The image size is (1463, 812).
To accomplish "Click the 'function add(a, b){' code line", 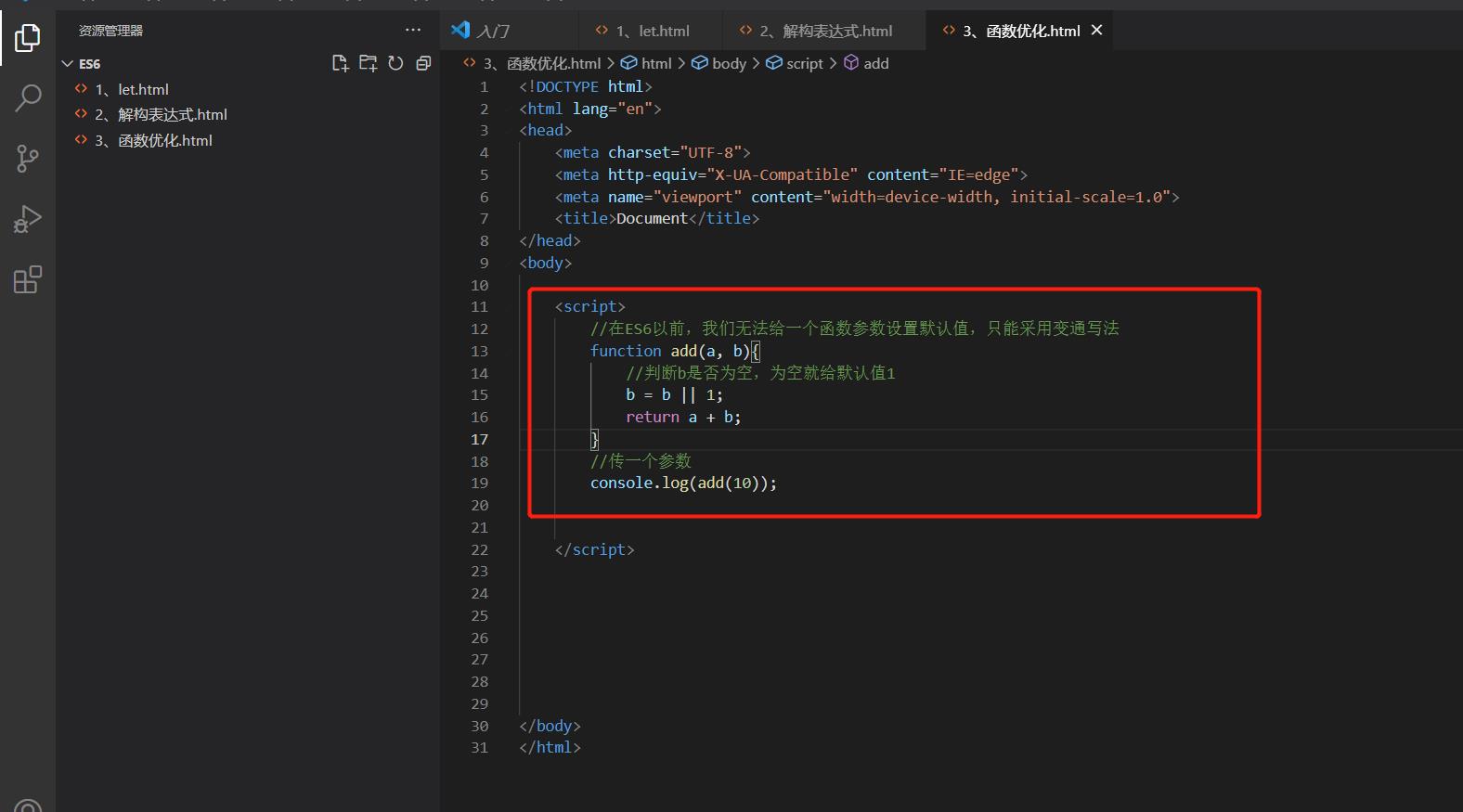I will [675, 351].
